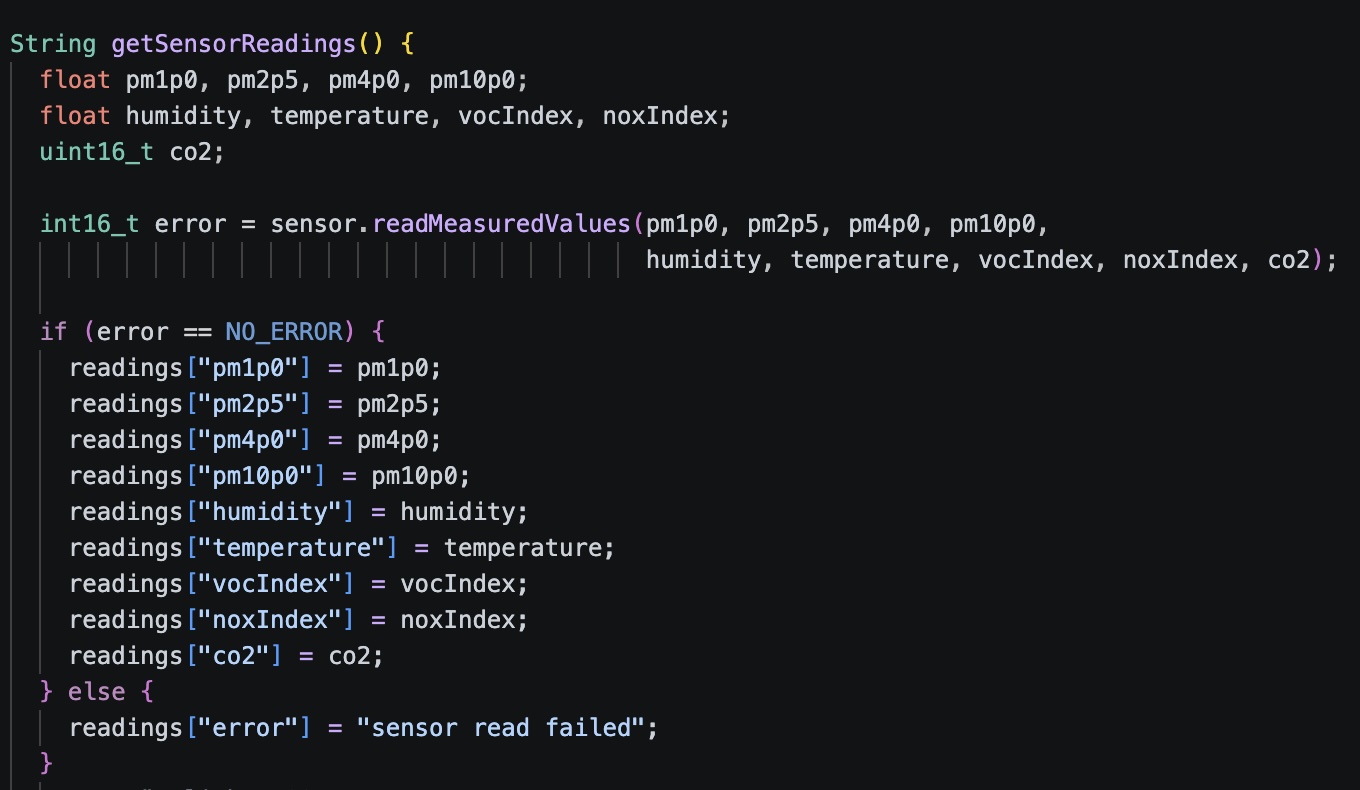
Task: Click the else keyword
Action: point(97,692)
